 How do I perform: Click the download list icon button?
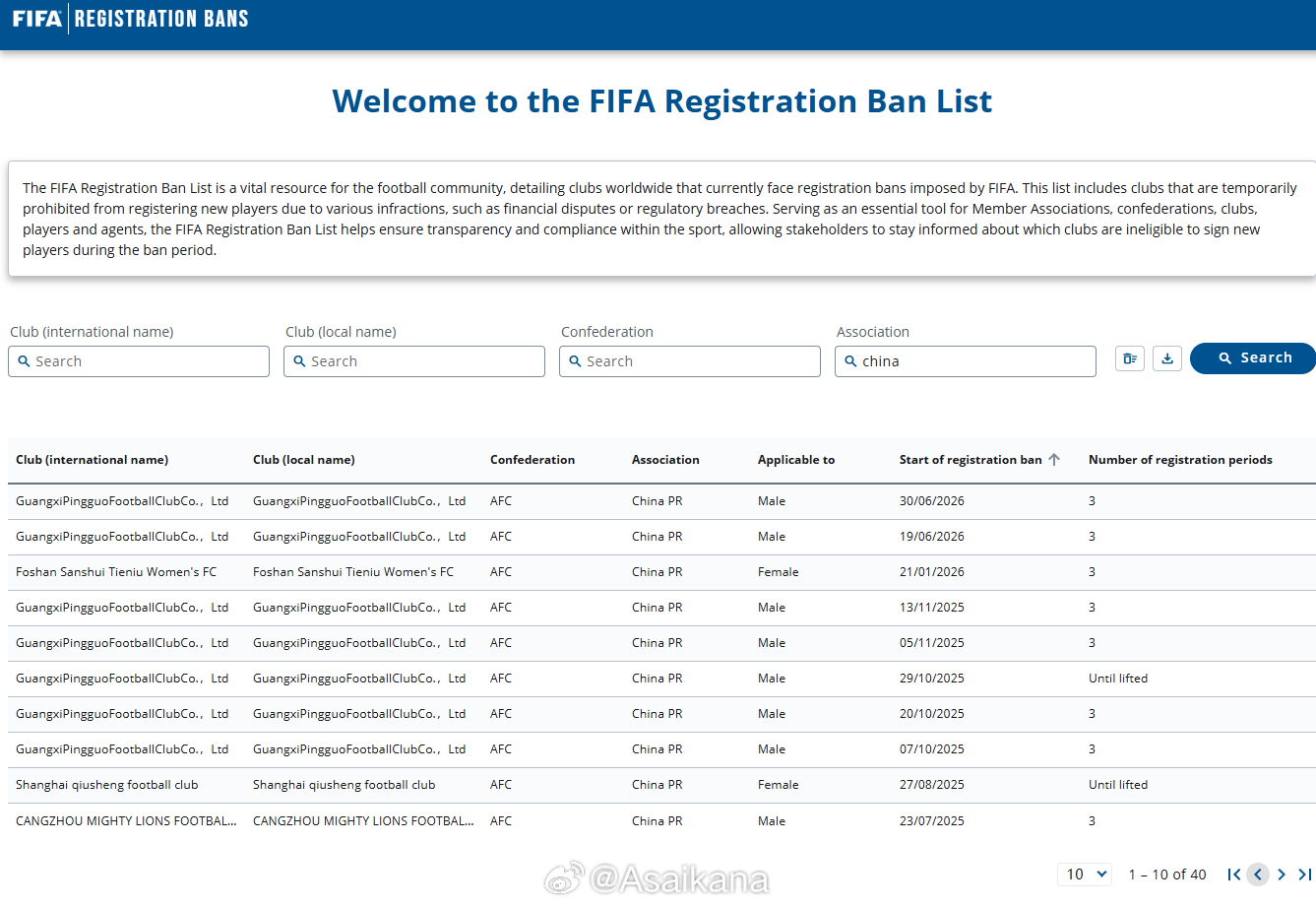point(1167,358)
